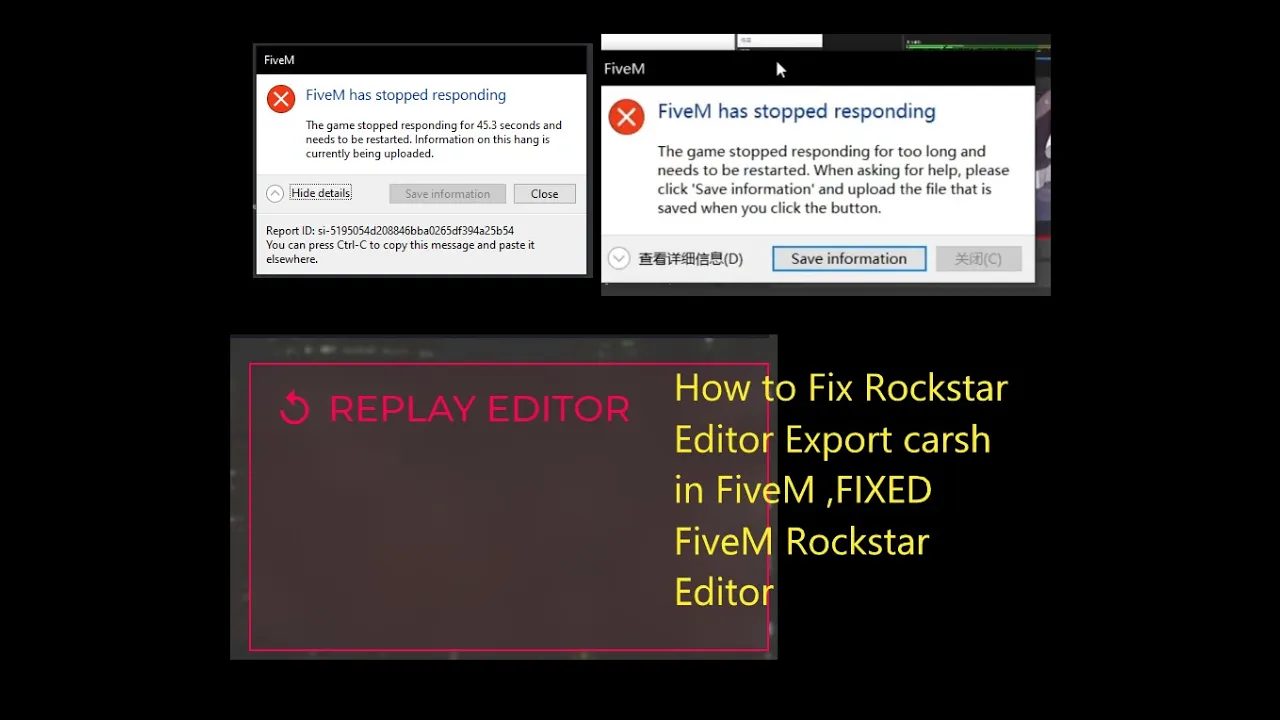Click the Replay Editor circular arrow icon
Image resolution: width=1280 pixels, height=720 pixels.
click(295, 408)
